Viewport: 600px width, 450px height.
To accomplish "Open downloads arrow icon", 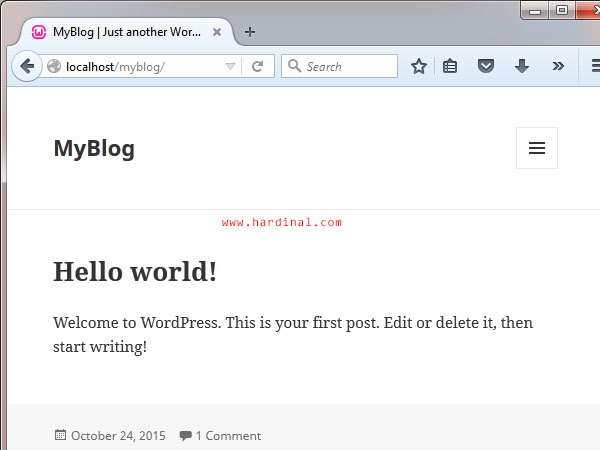I will tap(522, 66).
